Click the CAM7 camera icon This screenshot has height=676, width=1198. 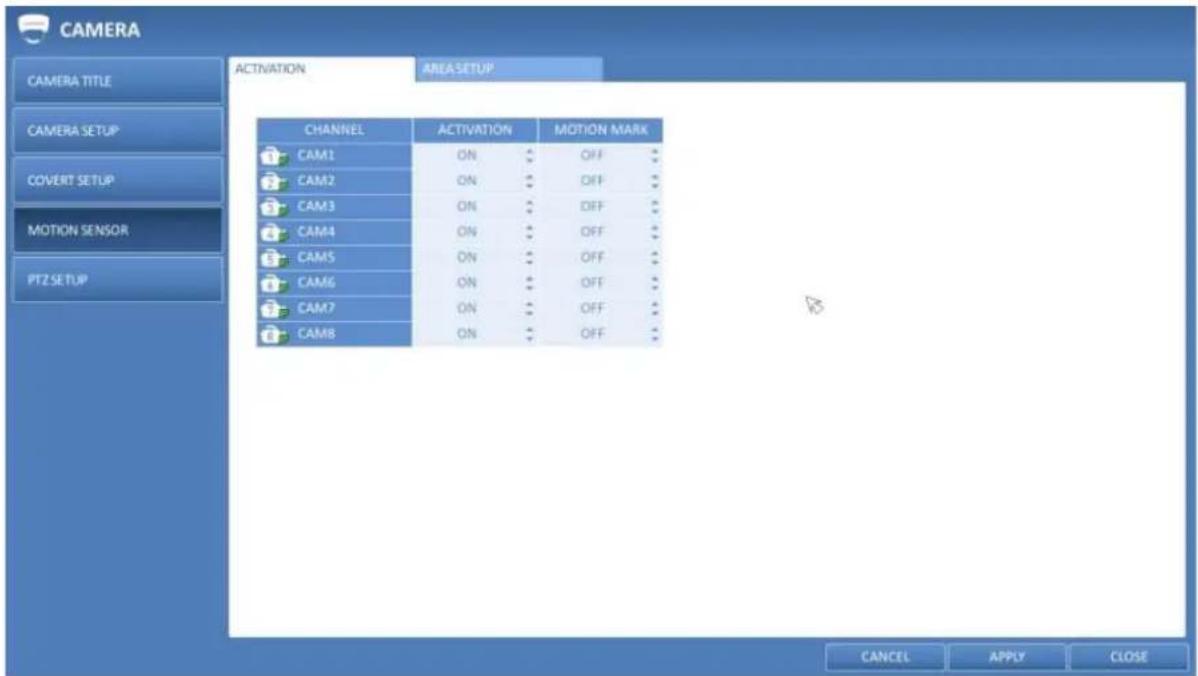(274, 309)
